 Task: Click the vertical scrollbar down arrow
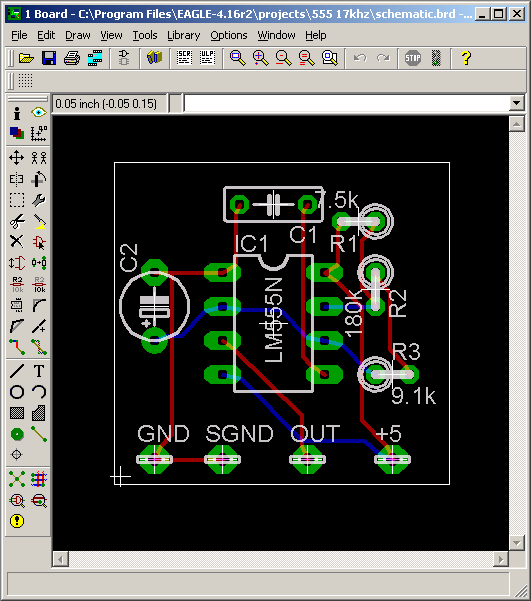coord(516,543)
